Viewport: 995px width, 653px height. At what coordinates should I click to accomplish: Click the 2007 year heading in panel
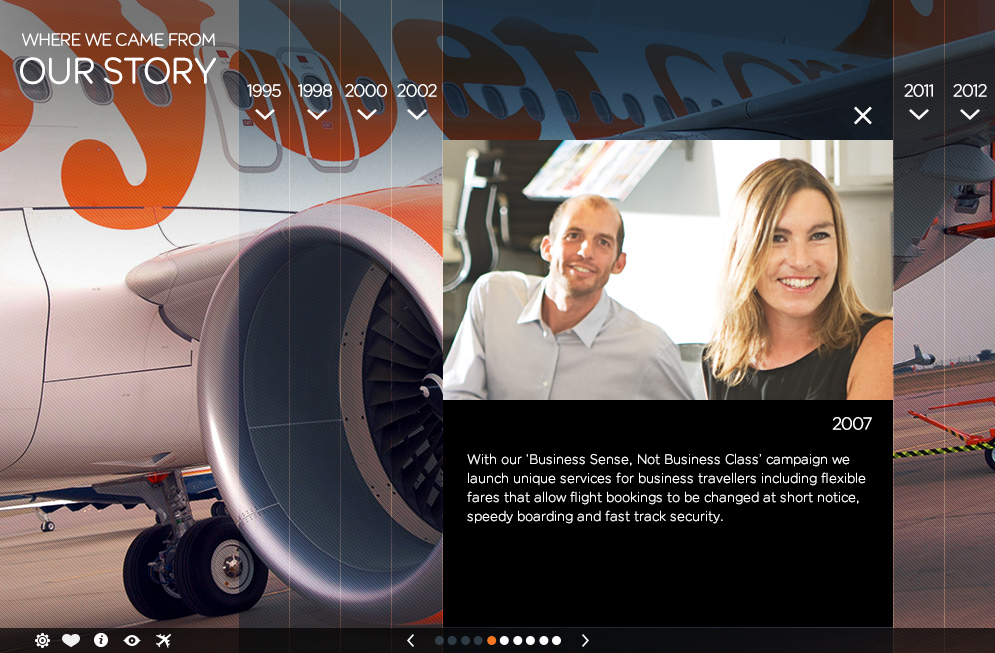point(851,424)
